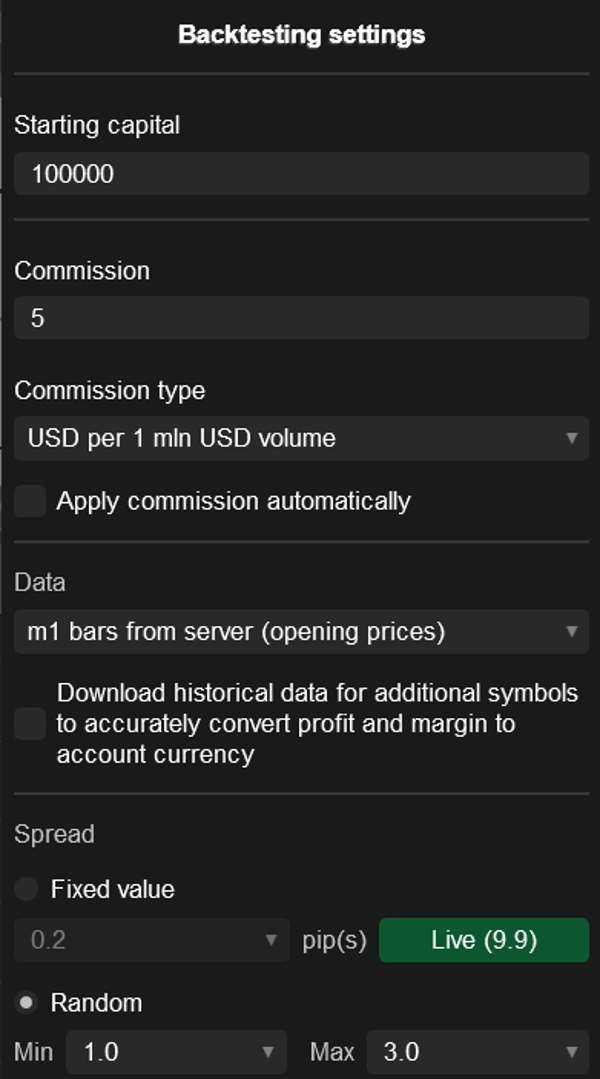The image size is (600, 1079).
Task: Select the Random spread radio button
Action: pyautogui.click(x=27, y=1002)
